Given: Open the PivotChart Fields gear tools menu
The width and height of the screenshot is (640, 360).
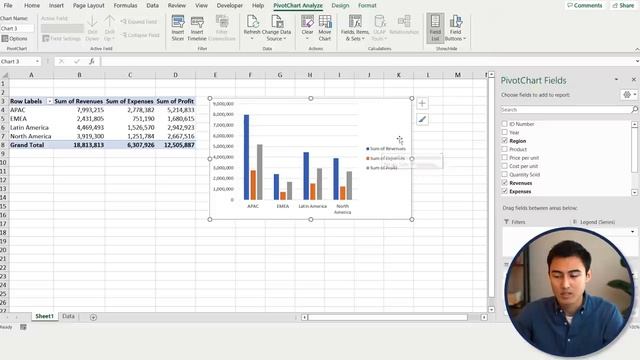Looking at the screenshot, I should (x=629, y=95).
